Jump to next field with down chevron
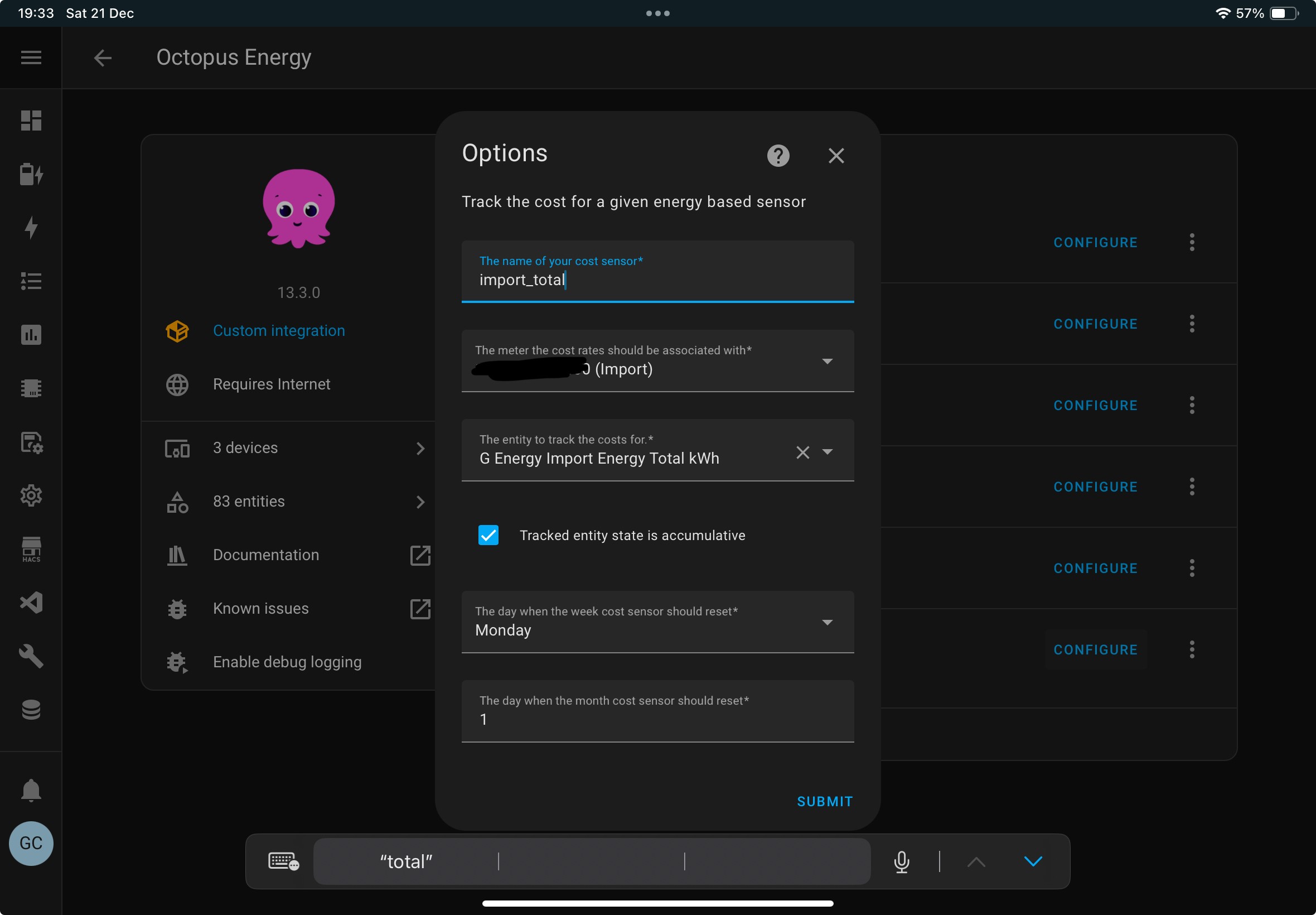Image resolution: width=1316 pixels, height=915 pixels. (1033, 861)
